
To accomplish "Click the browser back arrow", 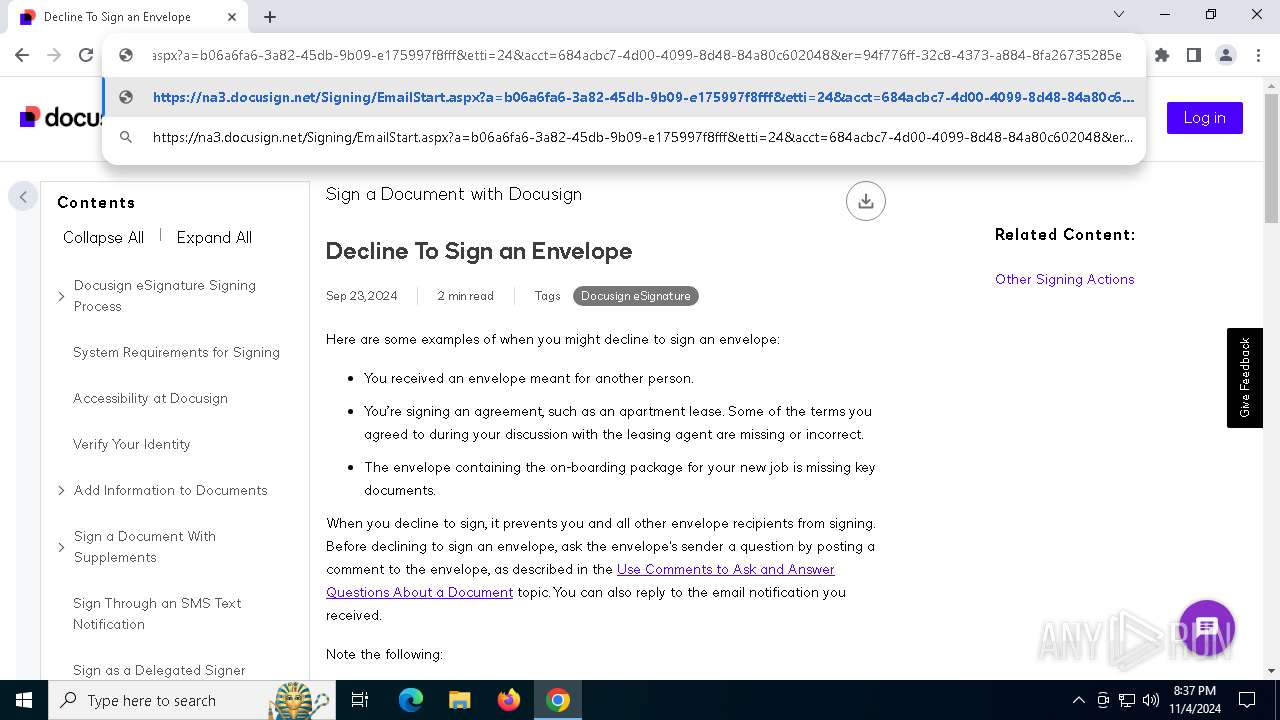I will [22, 56].
